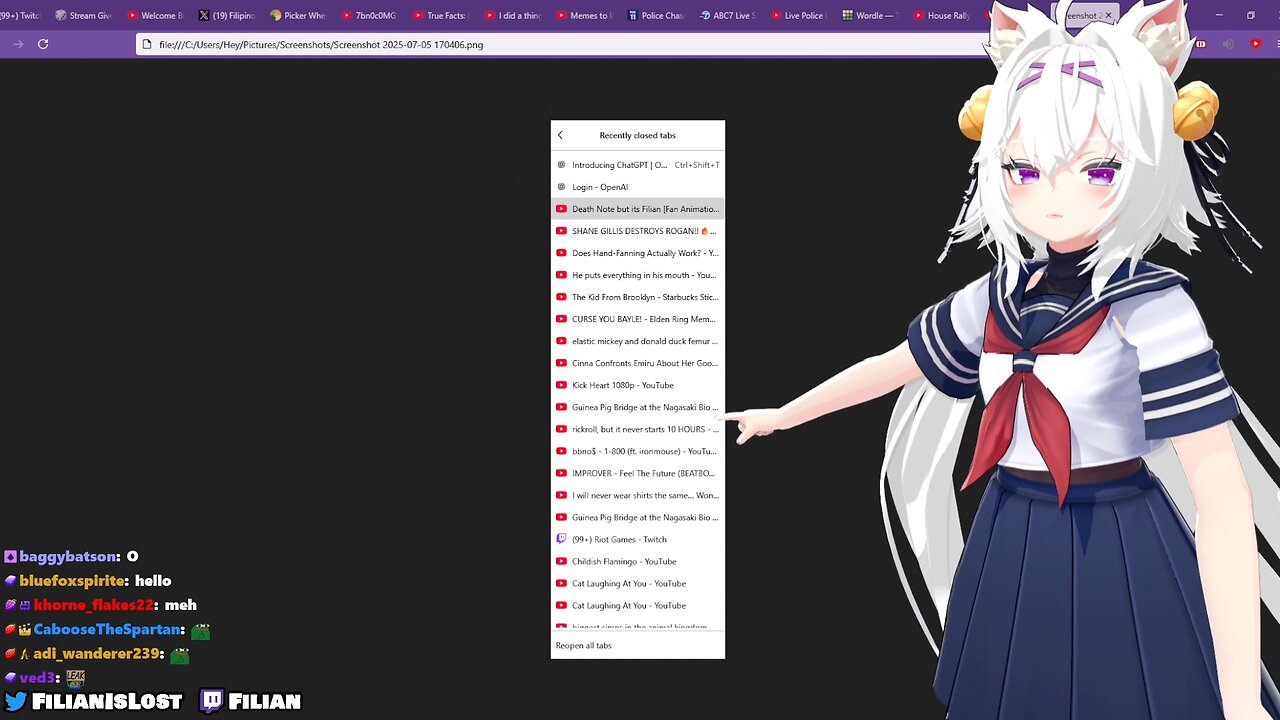Switch to the Stream Giv tab
Image resolution: width=1280 pixels, height=720 pixels.
[x=84, y=15]
